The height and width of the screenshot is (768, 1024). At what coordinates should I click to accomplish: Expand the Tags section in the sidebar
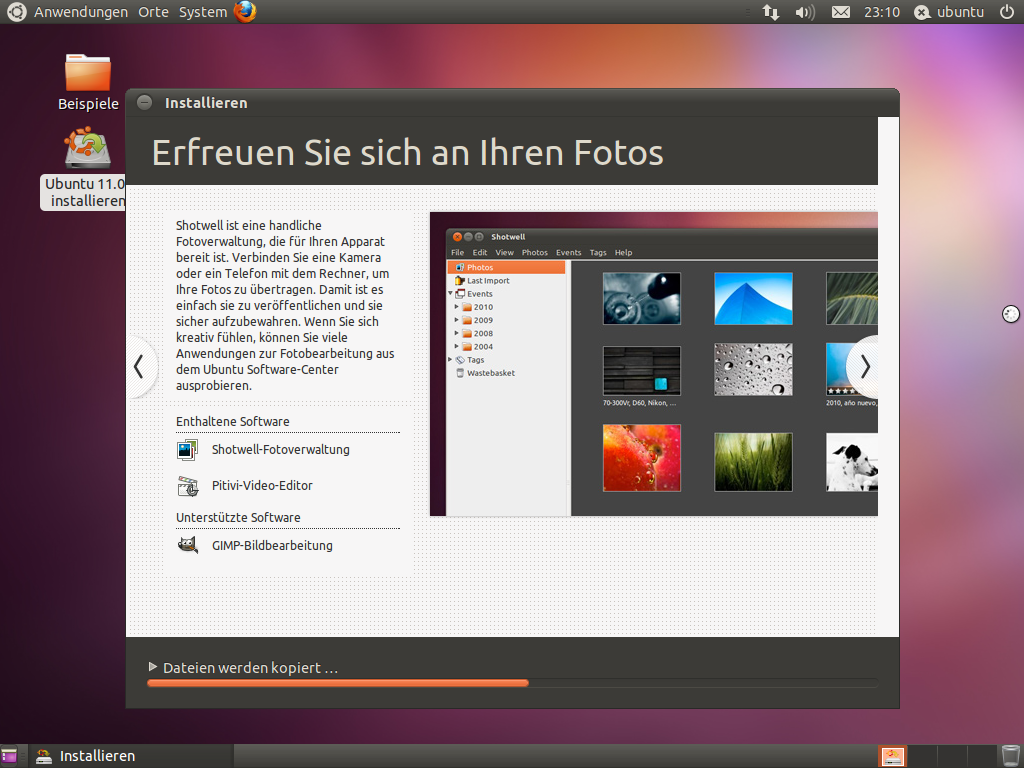click(x=450, y=359)
